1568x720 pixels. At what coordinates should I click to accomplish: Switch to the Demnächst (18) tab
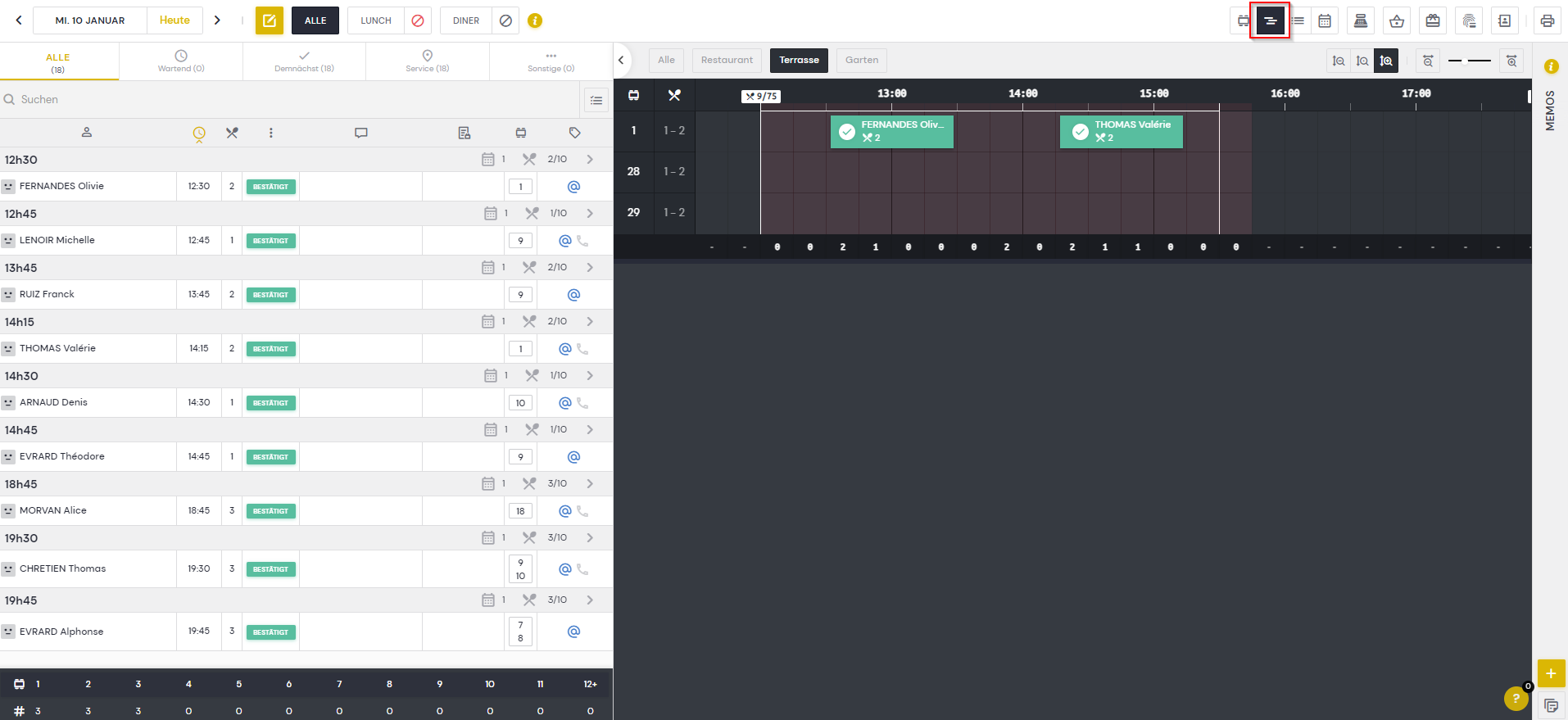click(304, 61)
